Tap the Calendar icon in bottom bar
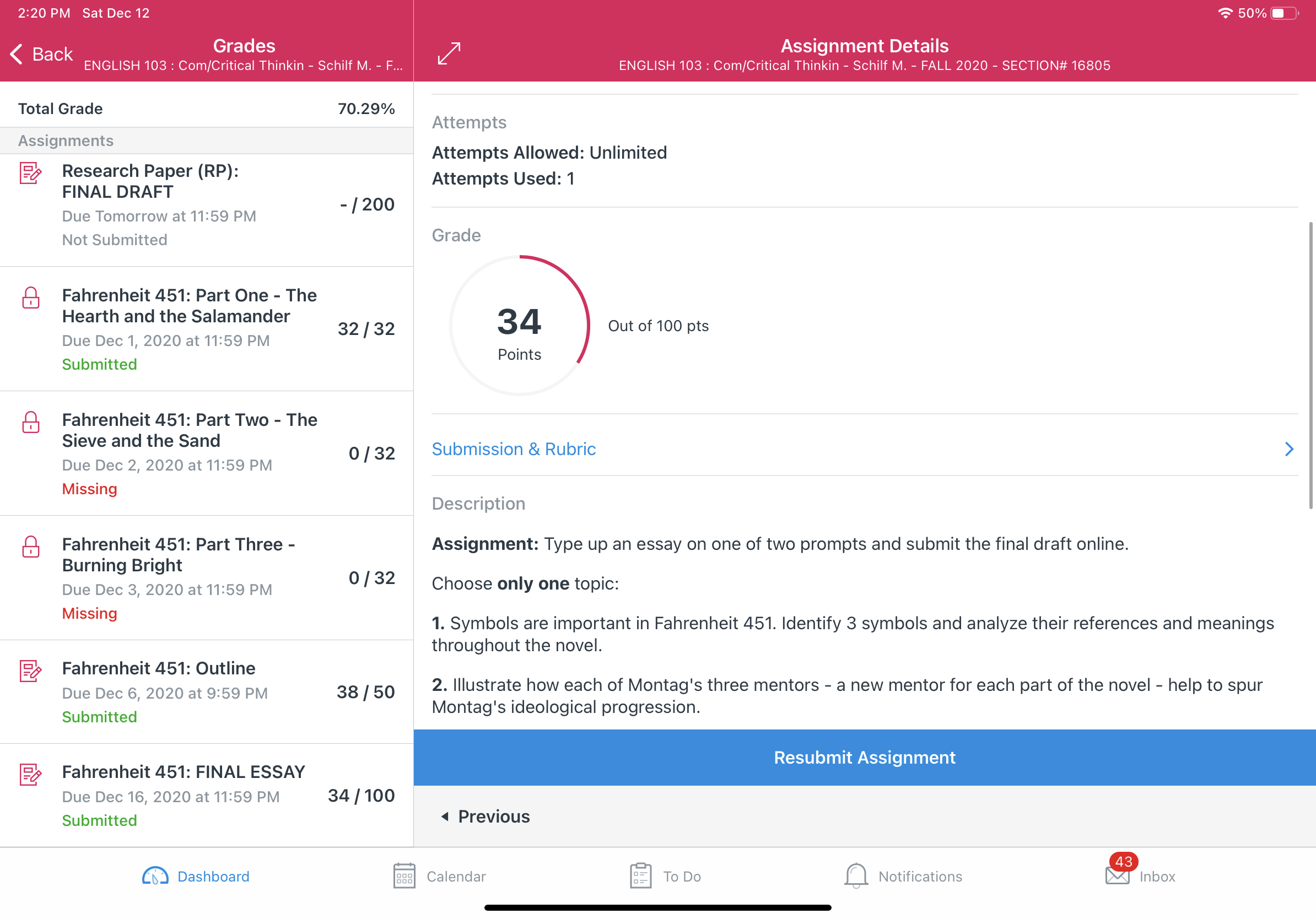This screenshot has height=919, width=1316. tap(404, 876)
